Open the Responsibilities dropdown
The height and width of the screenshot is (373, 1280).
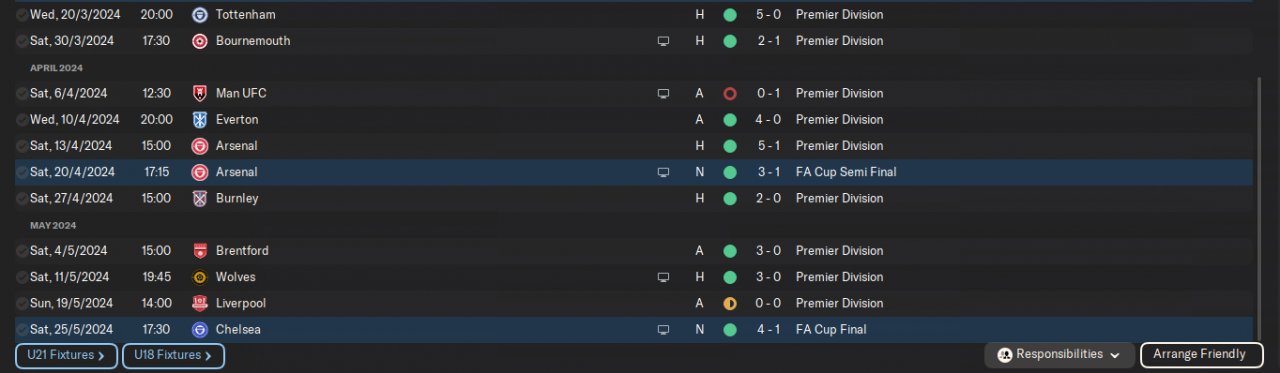[1059, 355]
